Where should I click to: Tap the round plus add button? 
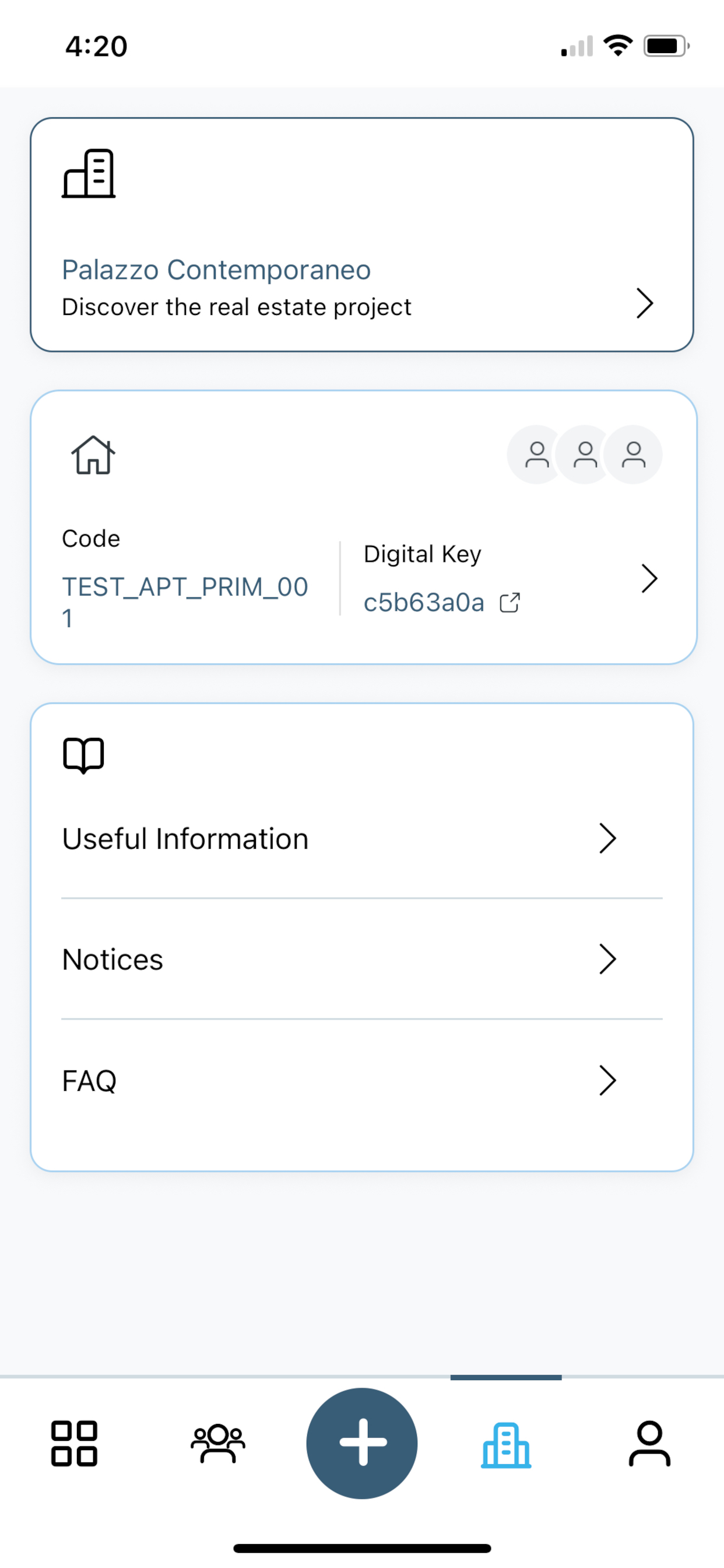[362, 1443]
